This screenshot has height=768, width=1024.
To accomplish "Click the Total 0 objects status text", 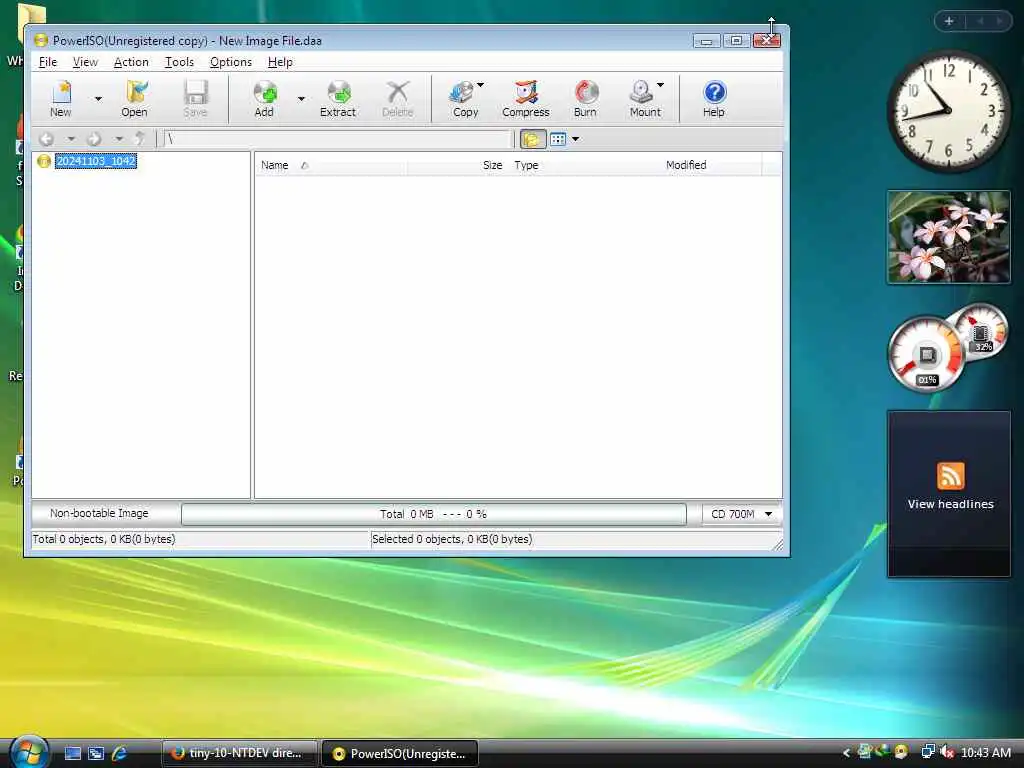I will (104, 539).
